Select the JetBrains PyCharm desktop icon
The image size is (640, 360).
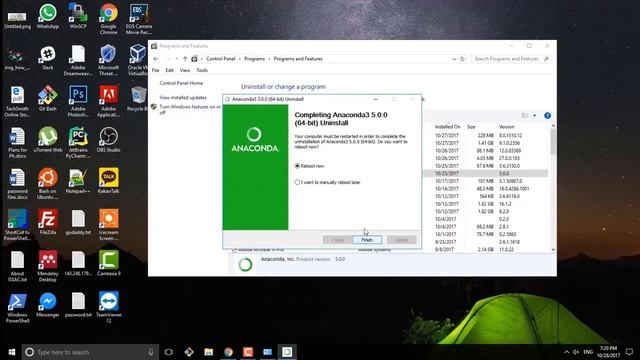point(78,142)
